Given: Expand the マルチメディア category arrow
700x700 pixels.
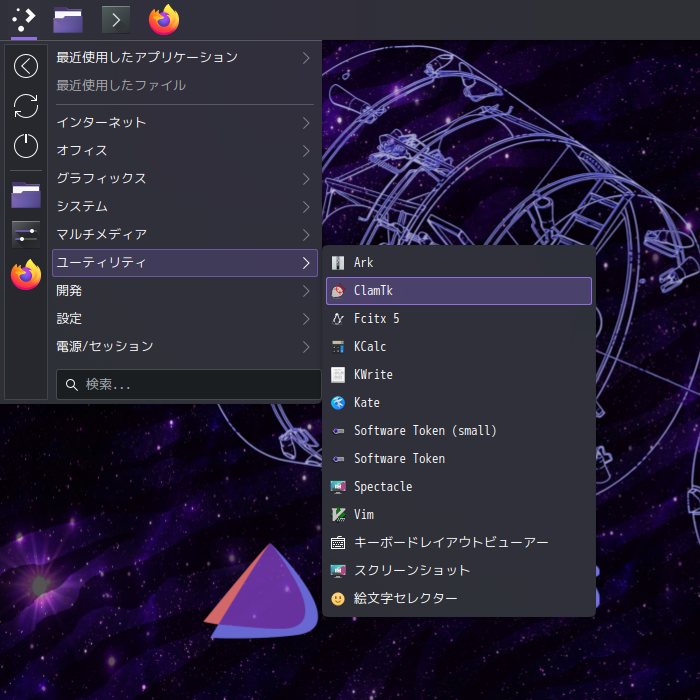Looking at the screenshot, I should pos(306,234).
